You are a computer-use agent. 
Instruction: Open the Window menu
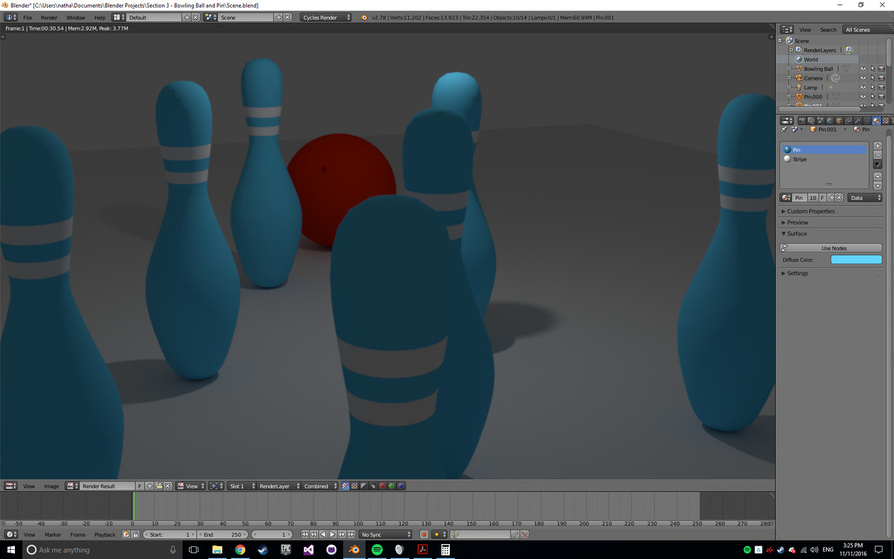click(x=75, y=17)
